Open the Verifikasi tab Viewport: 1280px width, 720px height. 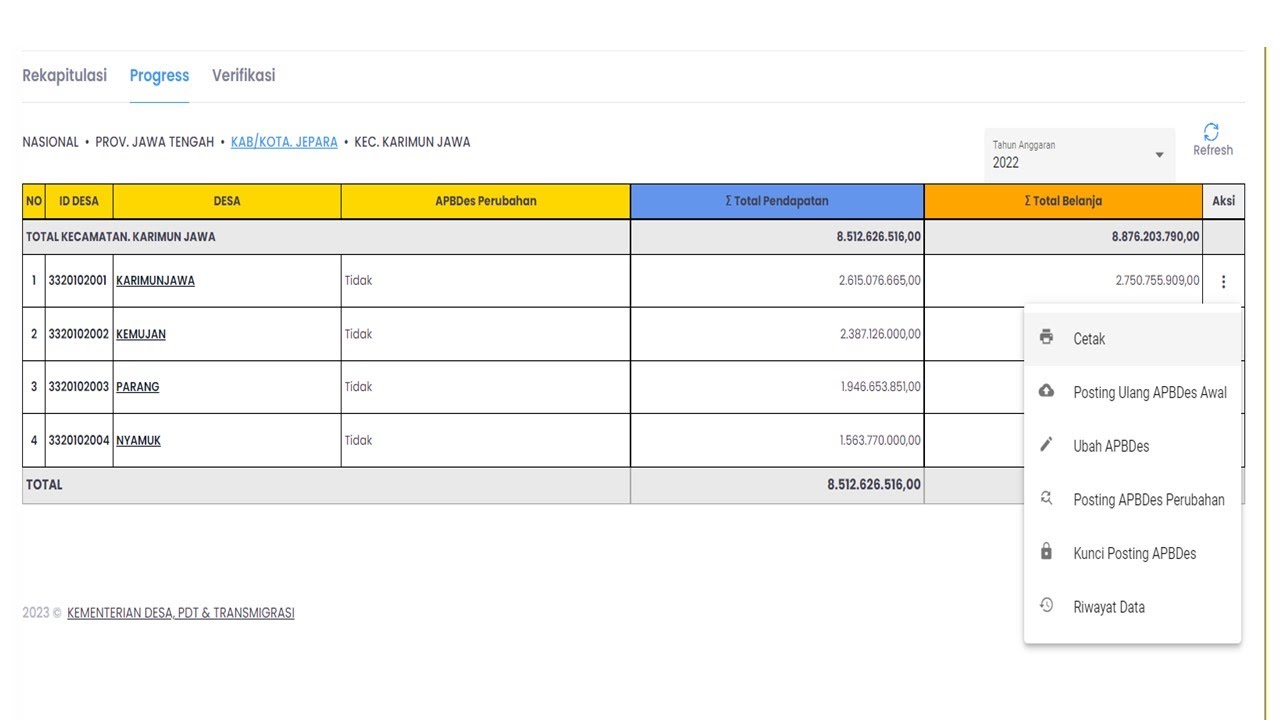[243, 76]
